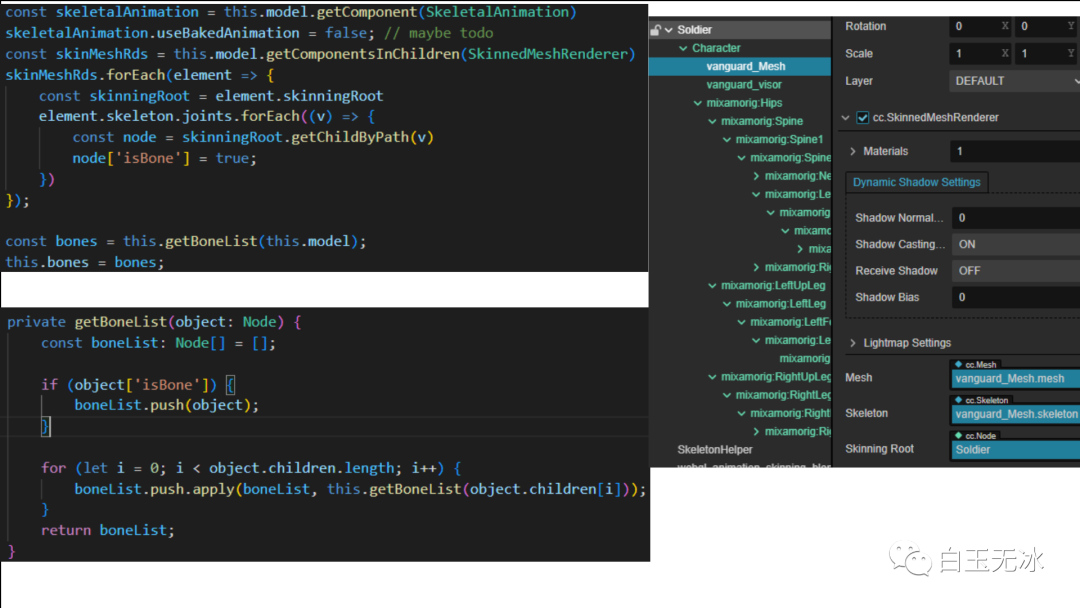The width and height of the screenshot is (1080, 608).
Task: Collapse the mixamorig:LeftUpLeg arrow
Action: 712,286
